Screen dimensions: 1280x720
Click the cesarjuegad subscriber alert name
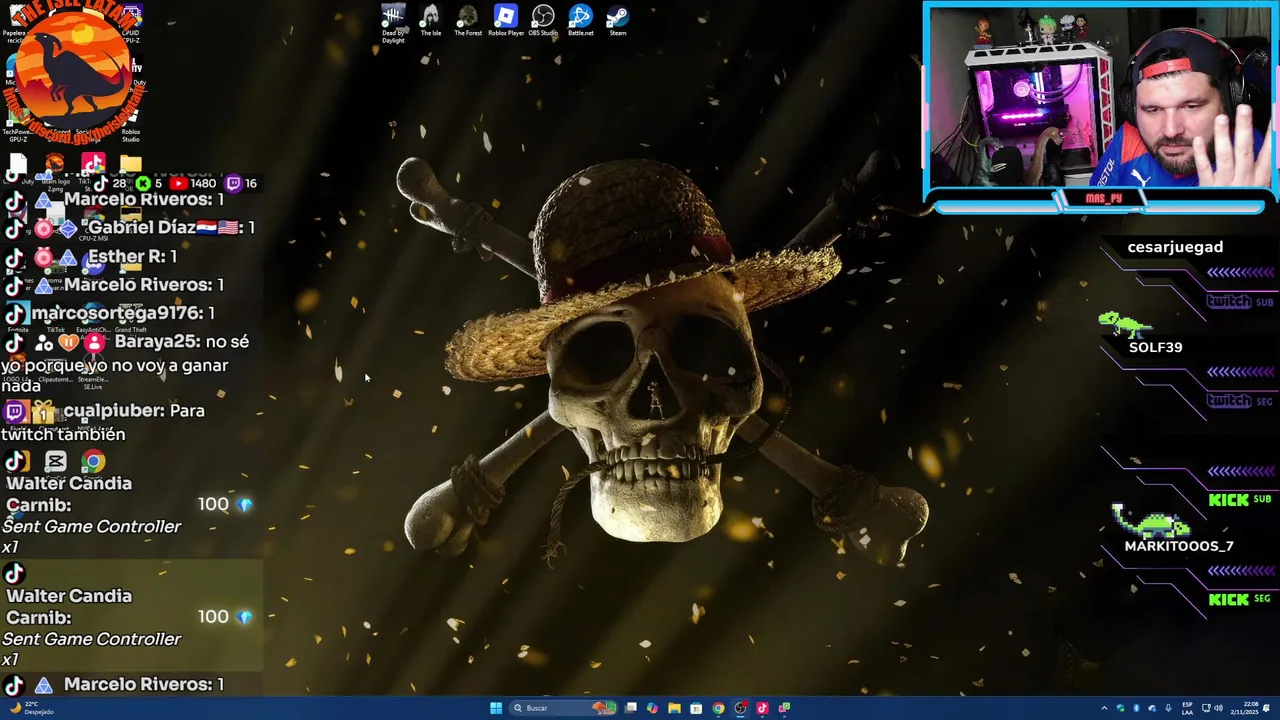point(1175,247)
